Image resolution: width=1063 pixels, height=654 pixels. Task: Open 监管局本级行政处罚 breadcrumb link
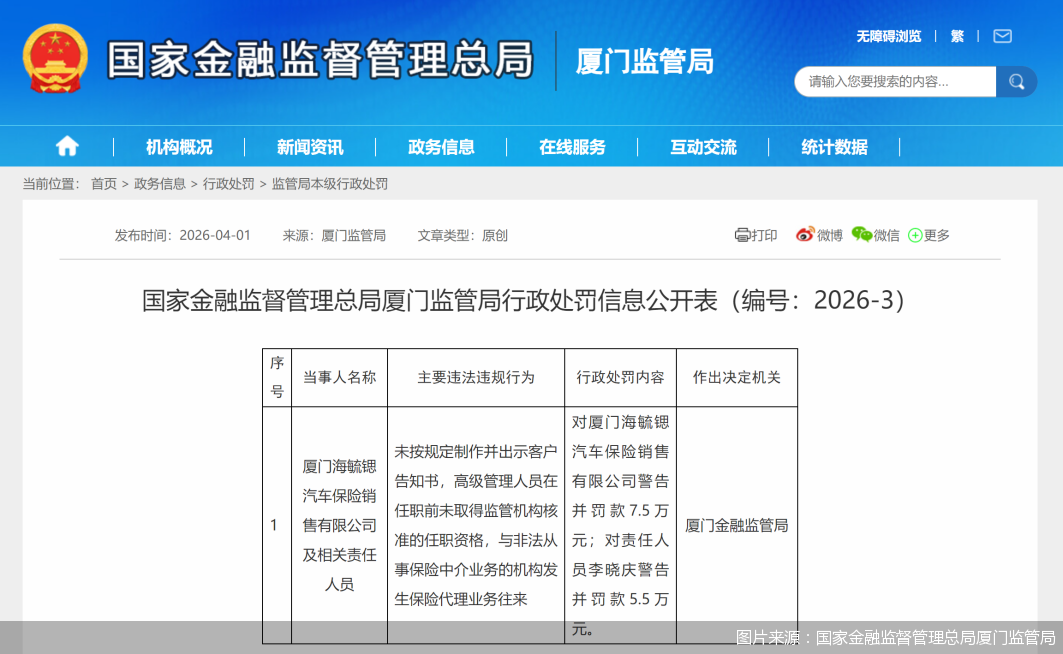pos(330,184)
